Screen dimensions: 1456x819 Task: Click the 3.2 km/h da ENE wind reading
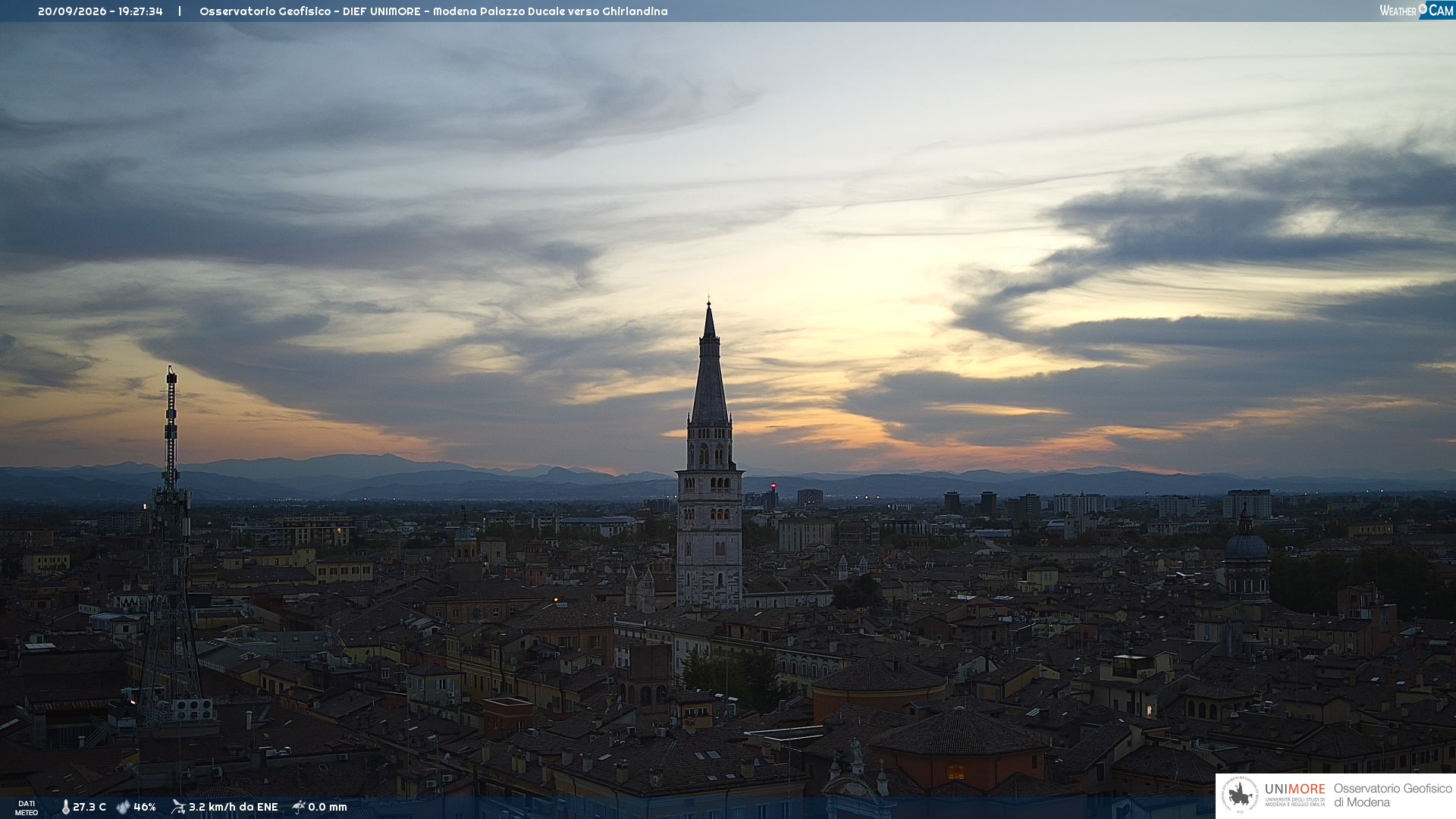click(234, 807)
